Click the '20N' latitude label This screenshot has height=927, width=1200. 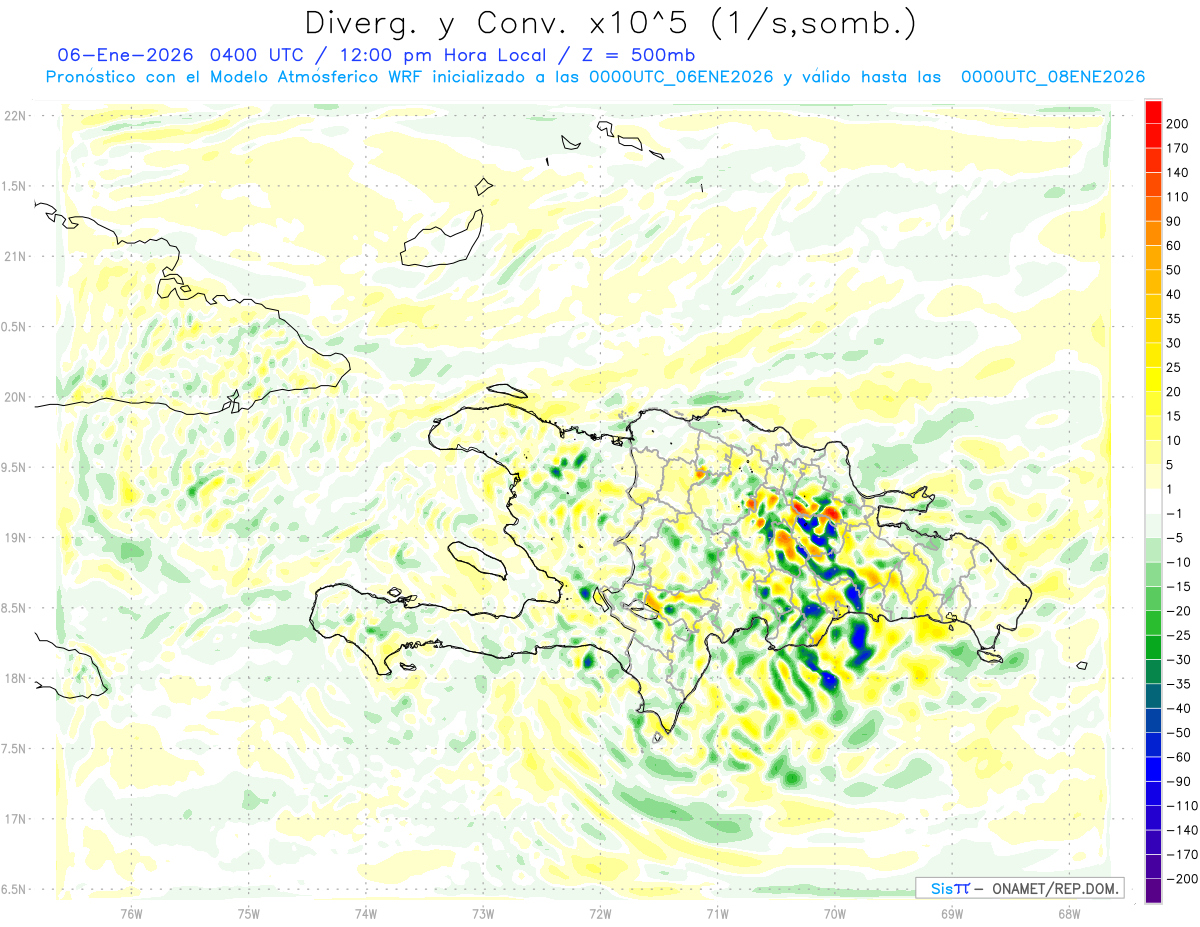[15, 397]
